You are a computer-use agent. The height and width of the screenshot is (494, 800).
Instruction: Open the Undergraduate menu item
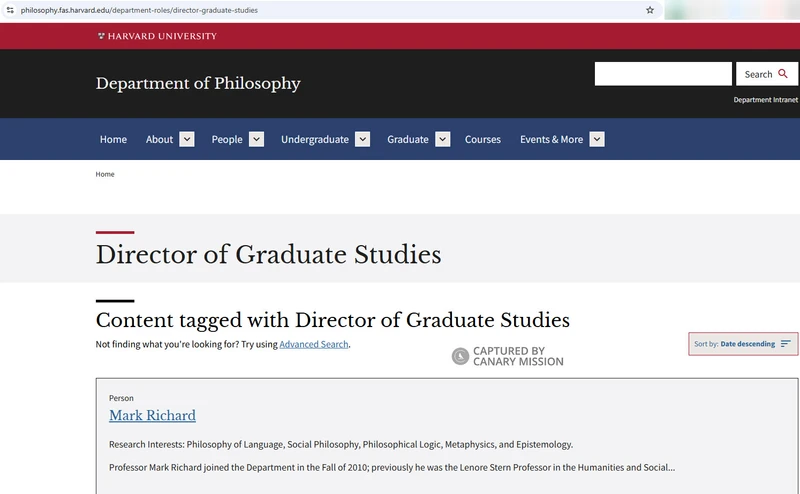(x=315, y=139)
